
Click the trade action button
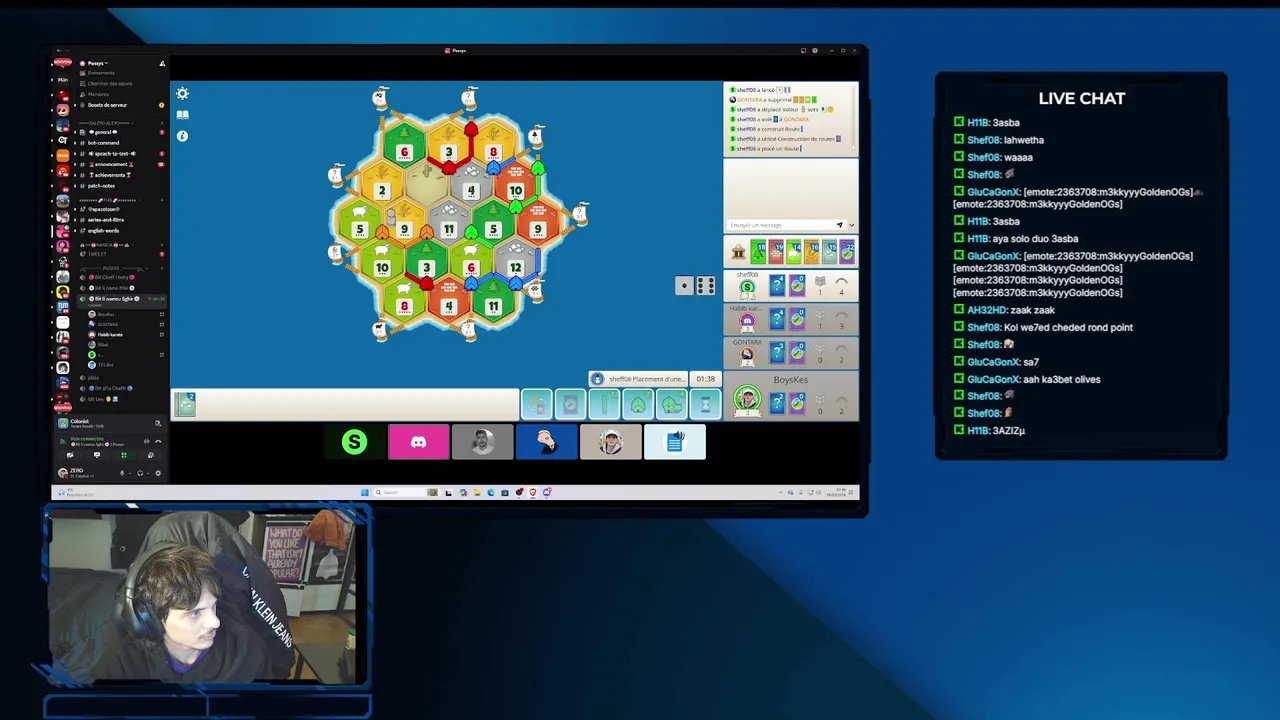[537, 404]
